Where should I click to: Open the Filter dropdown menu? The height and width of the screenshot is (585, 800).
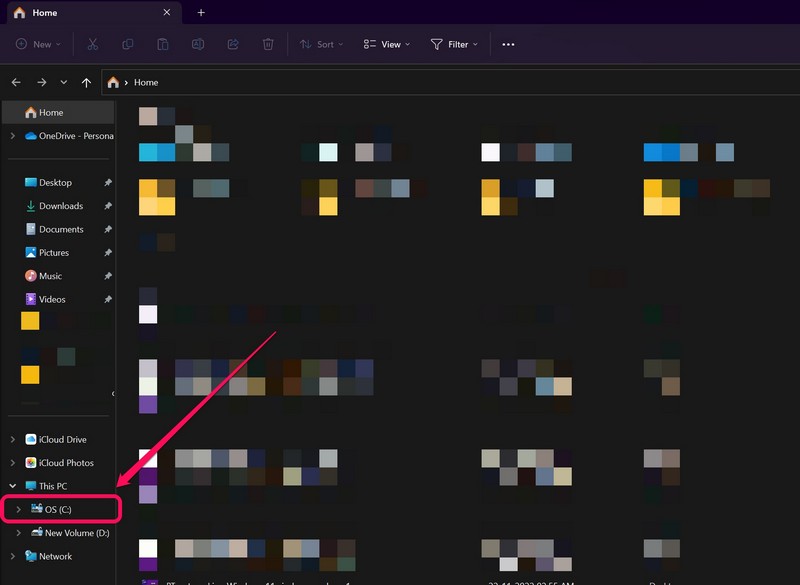pyautogui.click(x=454, y=44)
